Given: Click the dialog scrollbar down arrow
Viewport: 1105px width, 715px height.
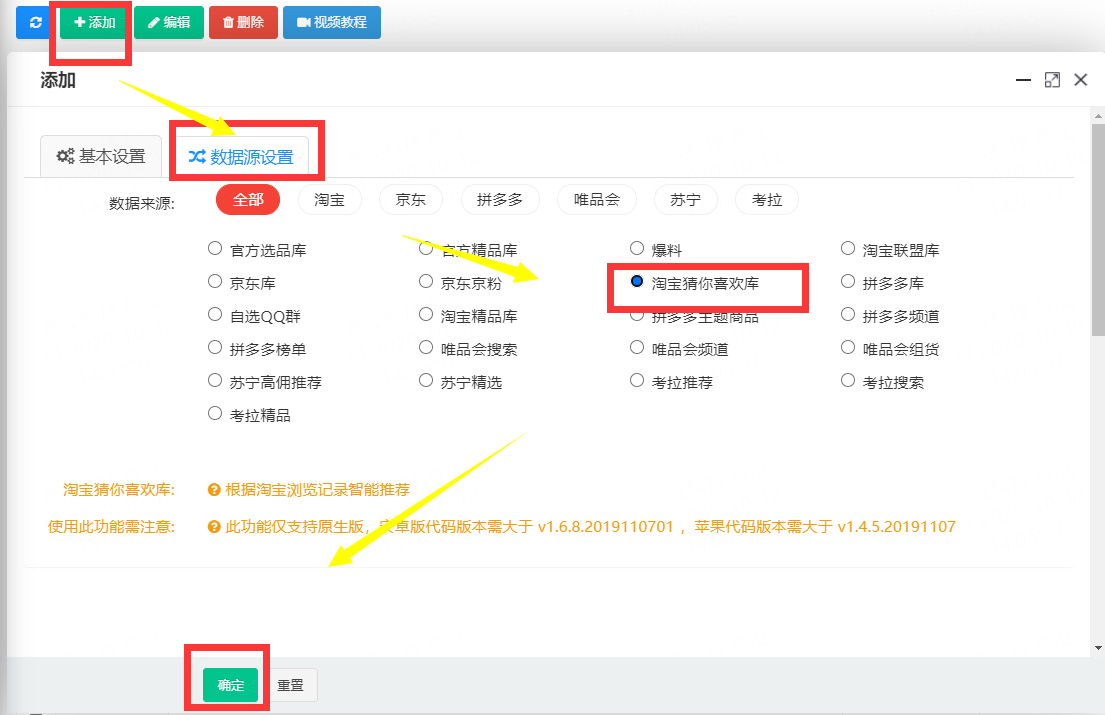Looking at the screenshot, I should coord(1098,648).
